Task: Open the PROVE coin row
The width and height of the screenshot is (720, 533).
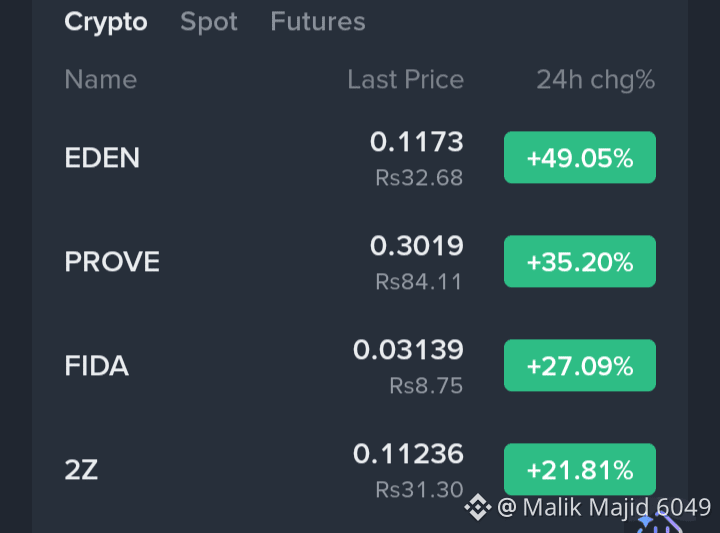Action: coord(360,261)
